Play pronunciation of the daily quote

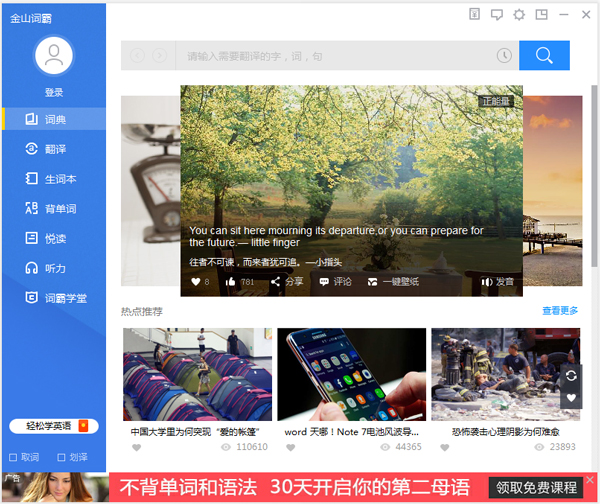tap(497, 282)
